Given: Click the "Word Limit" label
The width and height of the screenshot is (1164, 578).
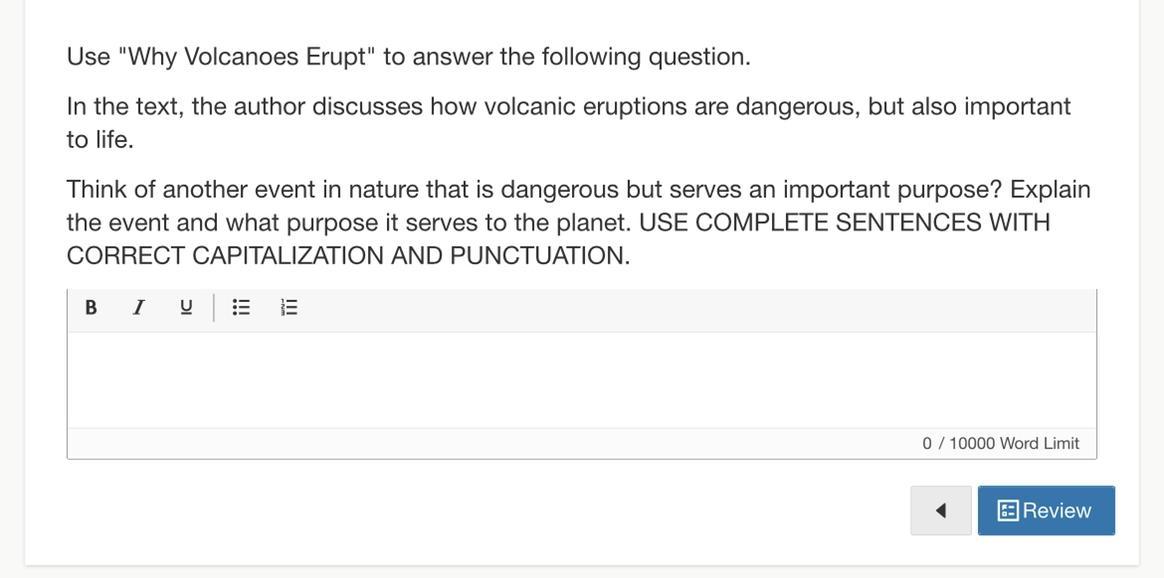Looking at the screenshot, I should 1040,443.
